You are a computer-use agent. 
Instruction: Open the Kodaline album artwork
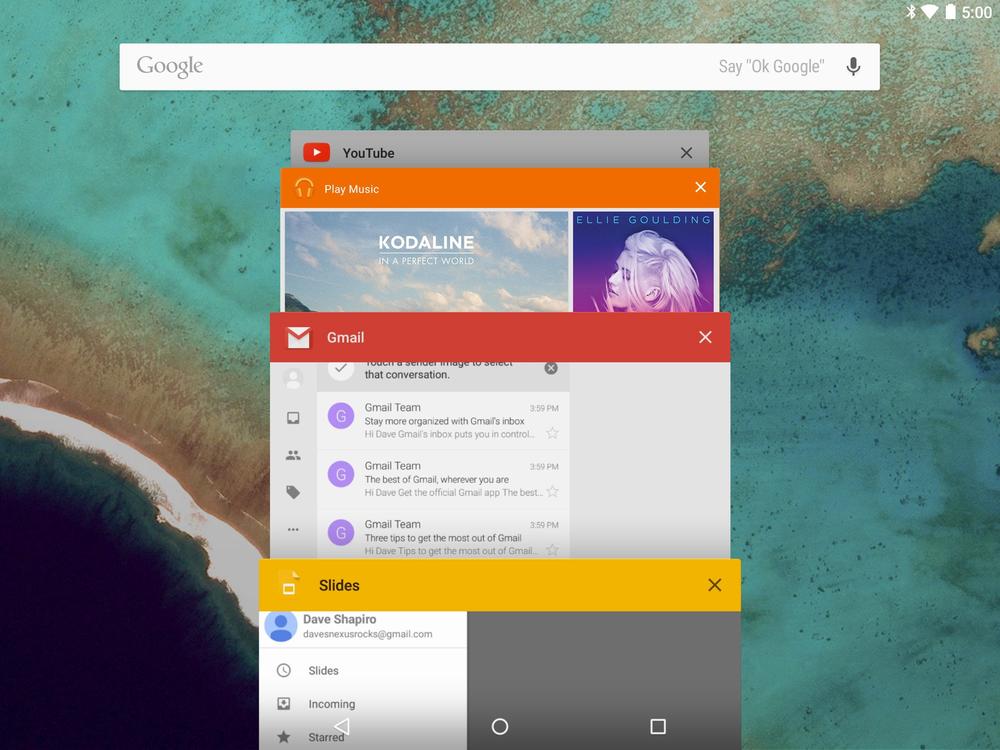pos(426,261)
